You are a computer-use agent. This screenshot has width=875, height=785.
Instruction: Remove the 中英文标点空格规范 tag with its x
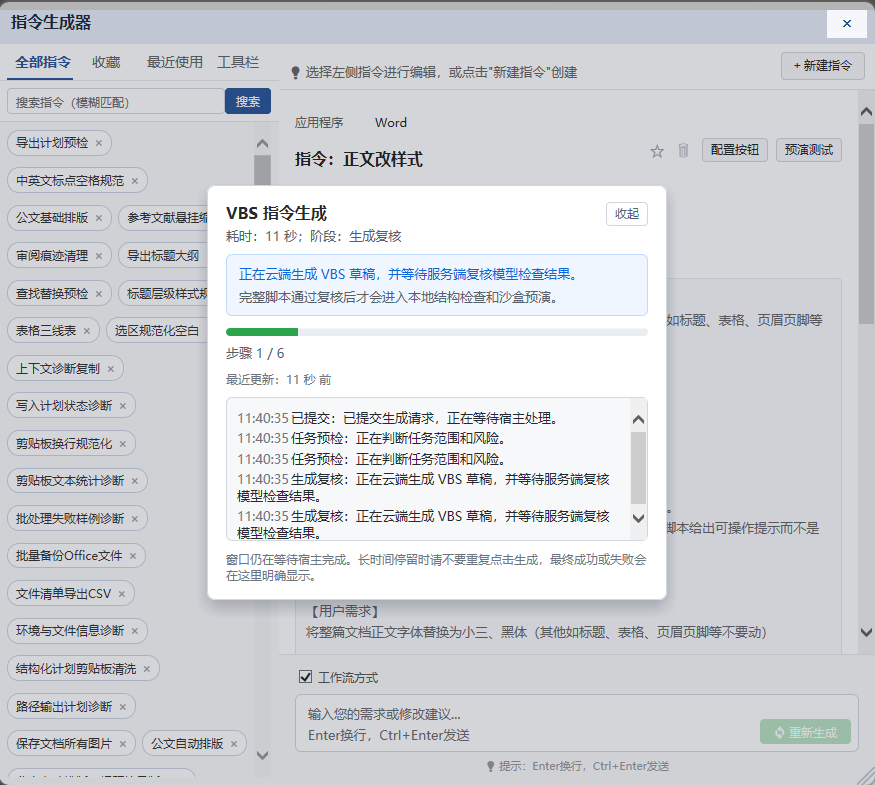click(134, 181)
